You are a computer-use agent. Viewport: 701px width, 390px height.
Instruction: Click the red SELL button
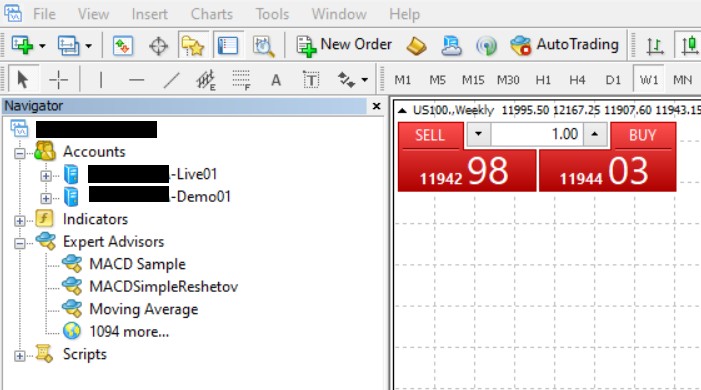point(430,135)
